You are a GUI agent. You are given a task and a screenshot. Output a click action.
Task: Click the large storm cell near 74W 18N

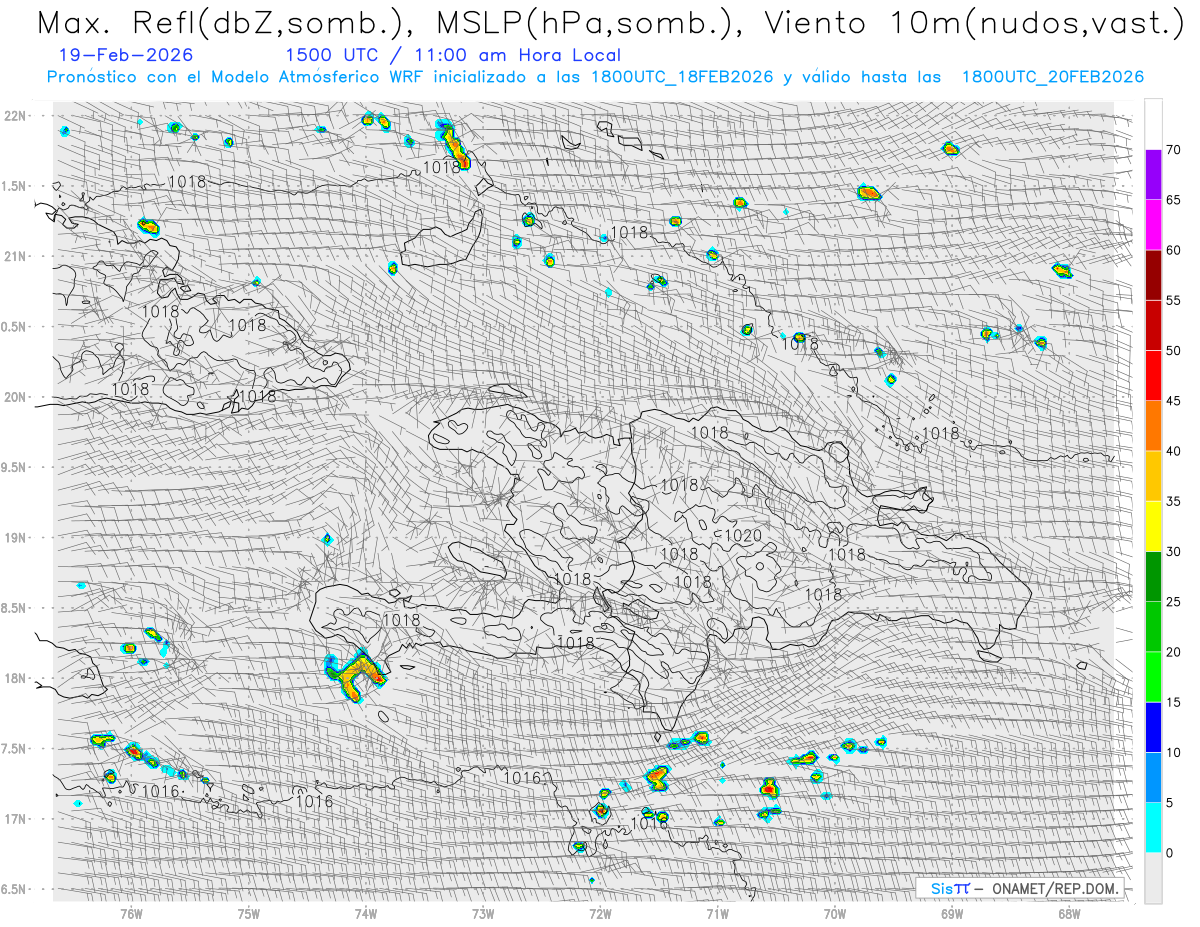(x=355, y=674)
